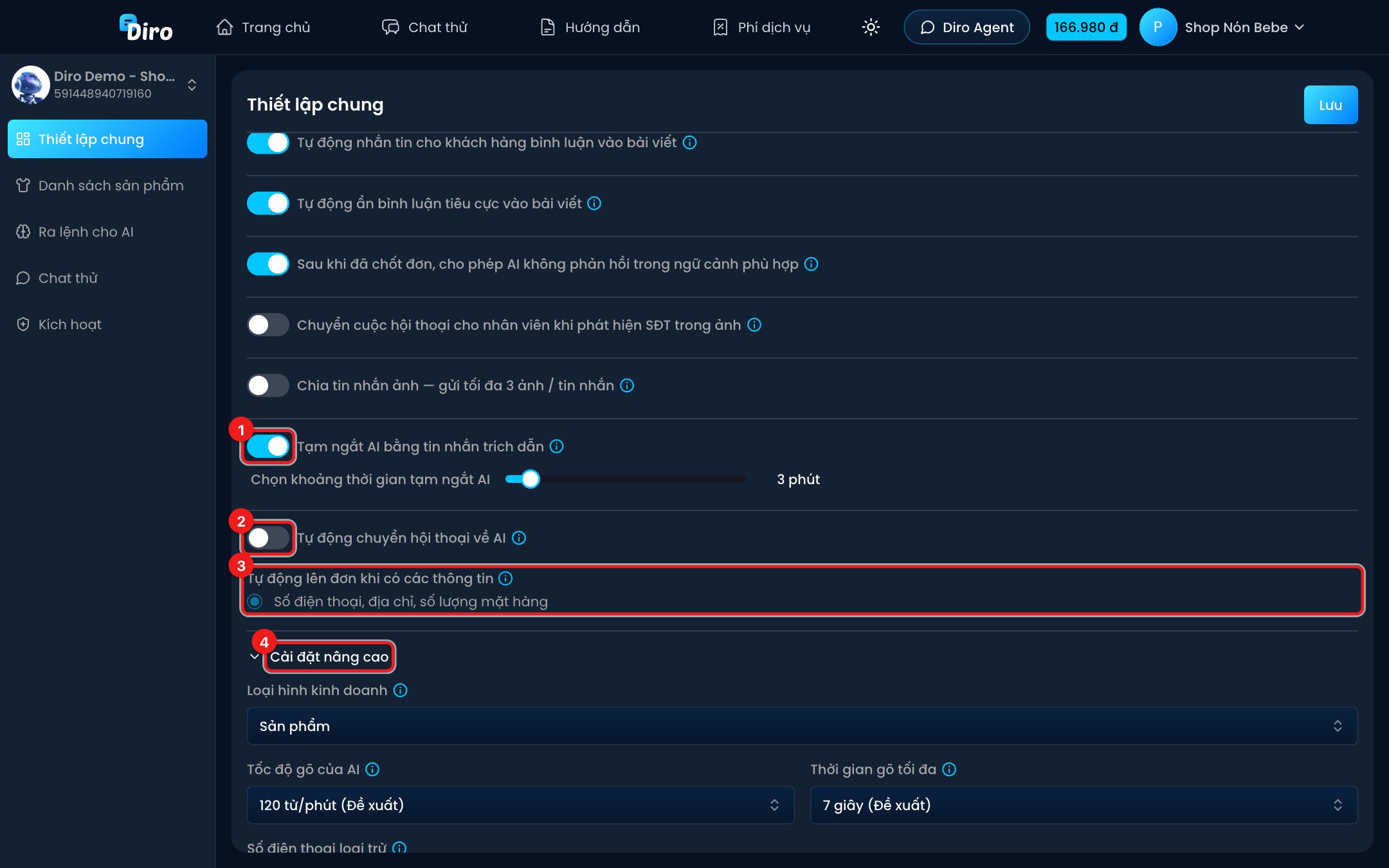This screenshot has height=868, width=1389.
Task: Toggle the light/dark theme sun icon
Action: coord(871,27)
